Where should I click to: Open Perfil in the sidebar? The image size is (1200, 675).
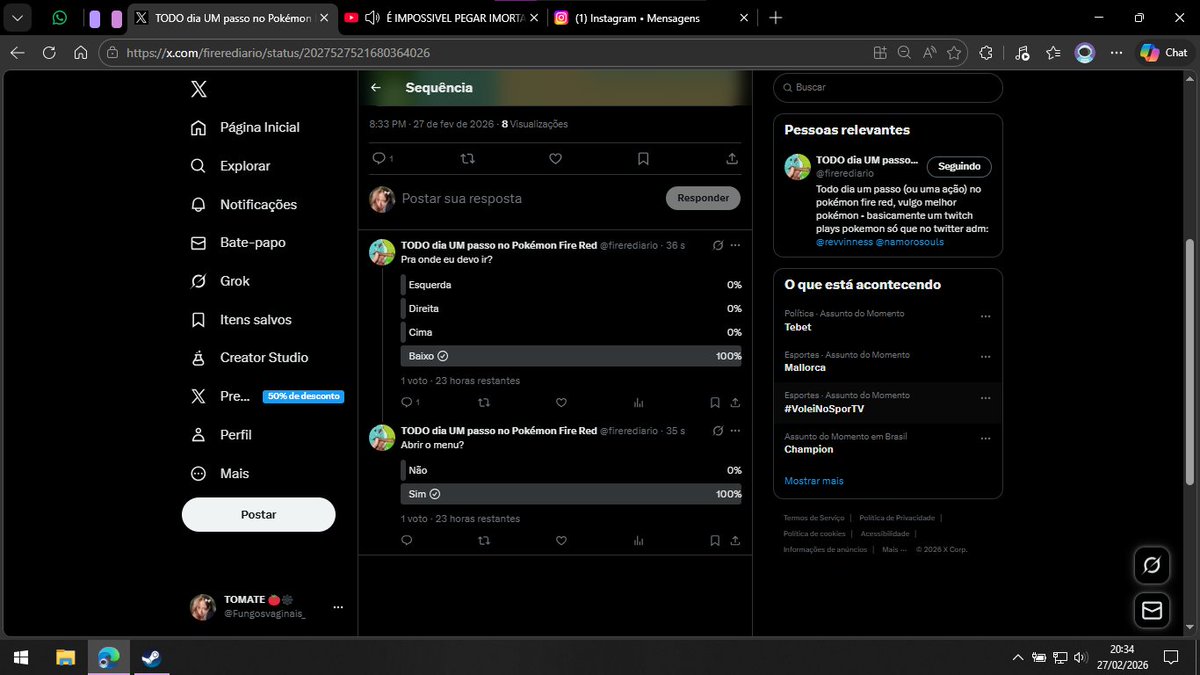point(221,435)
